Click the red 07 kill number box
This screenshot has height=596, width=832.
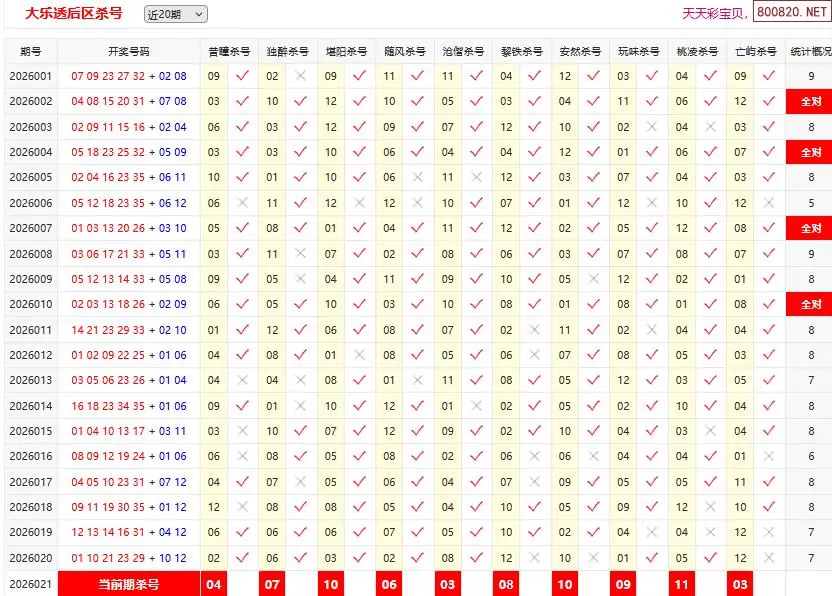[x=272, y=584]
